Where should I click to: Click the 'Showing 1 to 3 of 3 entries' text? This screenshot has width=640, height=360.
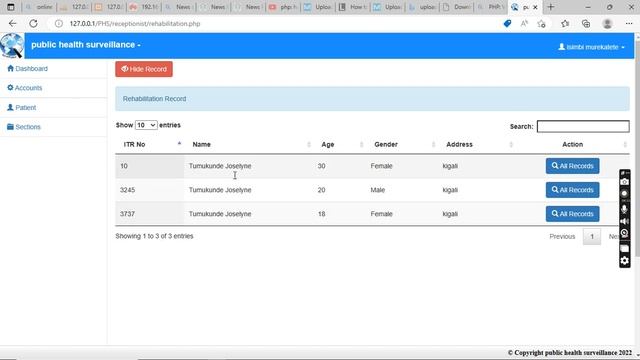(x=154, y=236)
